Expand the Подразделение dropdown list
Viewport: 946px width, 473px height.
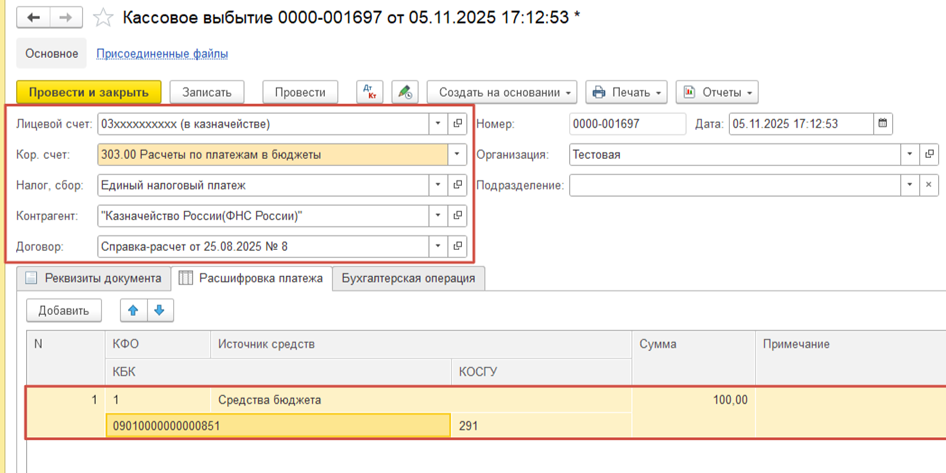click(910, 185)
